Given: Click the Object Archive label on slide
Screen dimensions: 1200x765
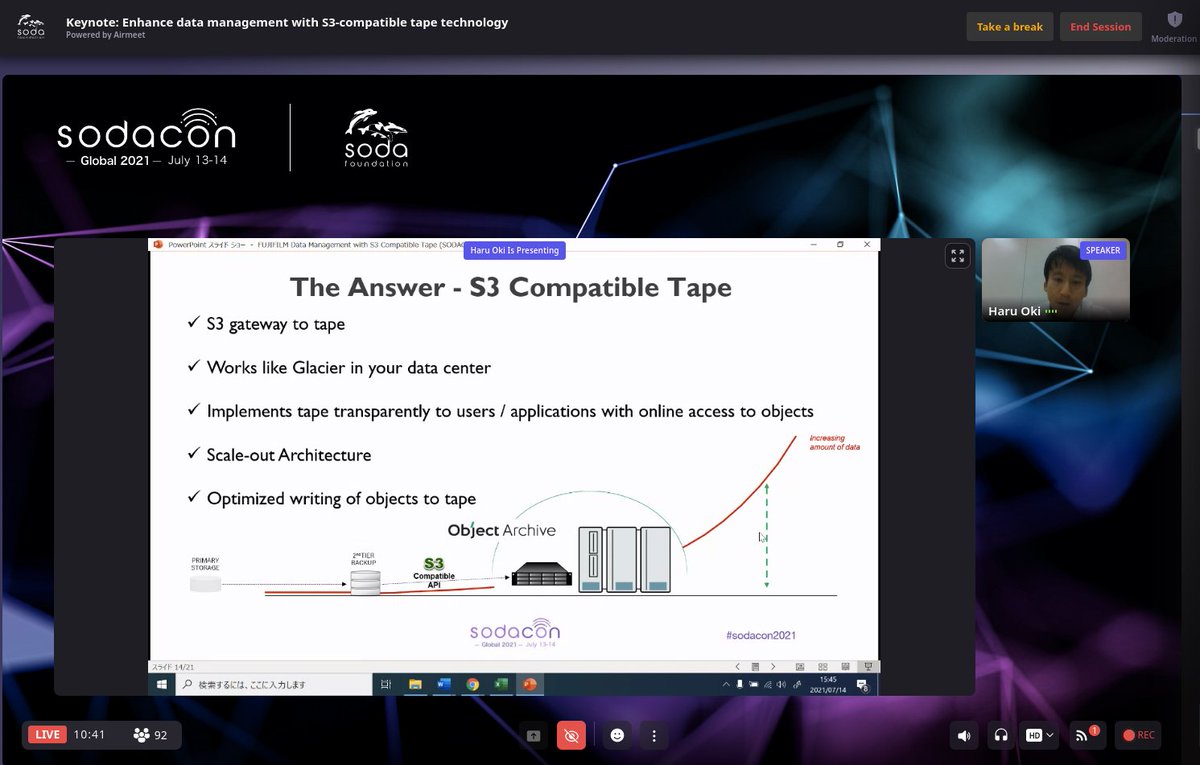Looking at the screenshot, I should click(502, 530).
